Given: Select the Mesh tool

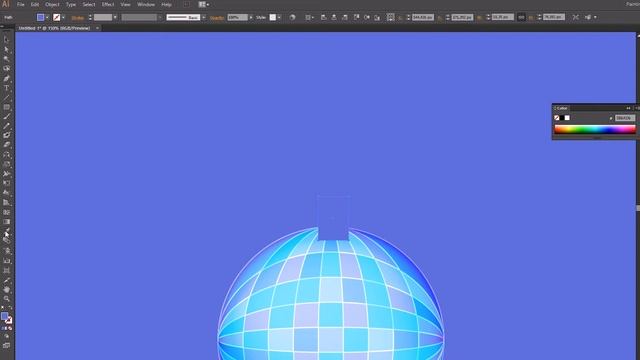Looking at the screenshot, I should [6, 212].
